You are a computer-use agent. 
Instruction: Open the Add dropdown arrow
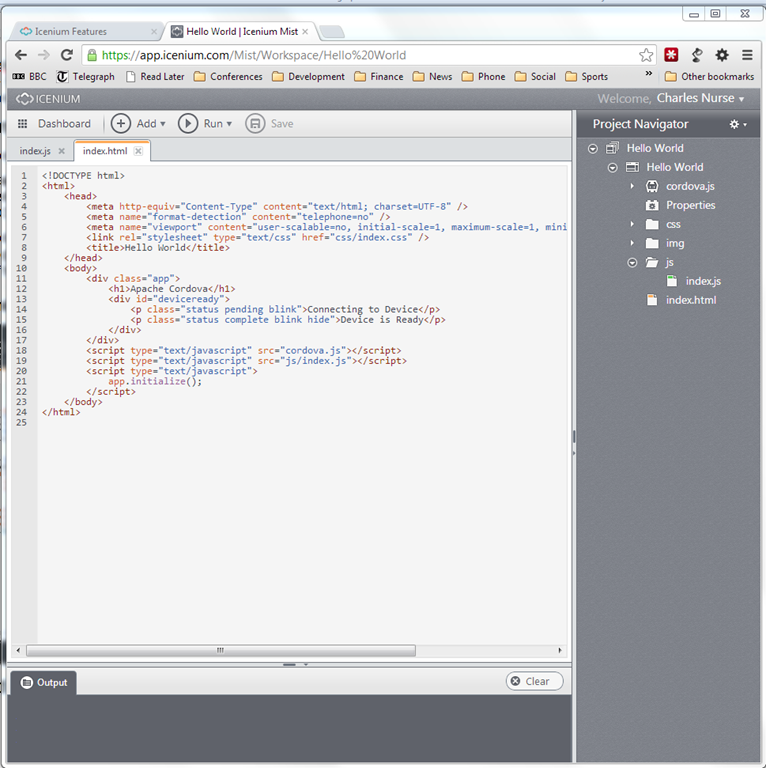(x=163, y=124)
